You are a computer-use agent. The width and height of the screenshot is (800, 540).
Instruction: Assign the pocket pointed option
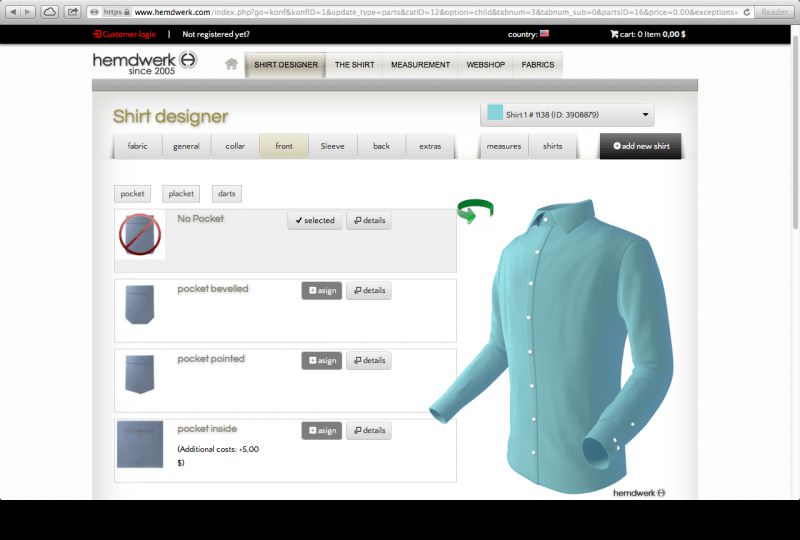point(322,360)
